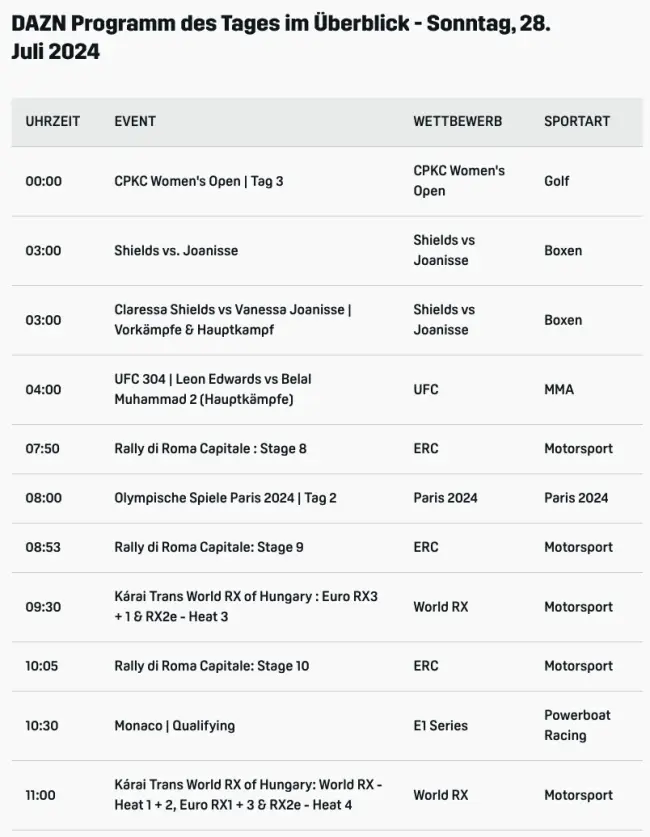Open Claressa Shields vs Vanessa Joanisse event
Viewport: 650px width, 837px height.
point(232,320)
